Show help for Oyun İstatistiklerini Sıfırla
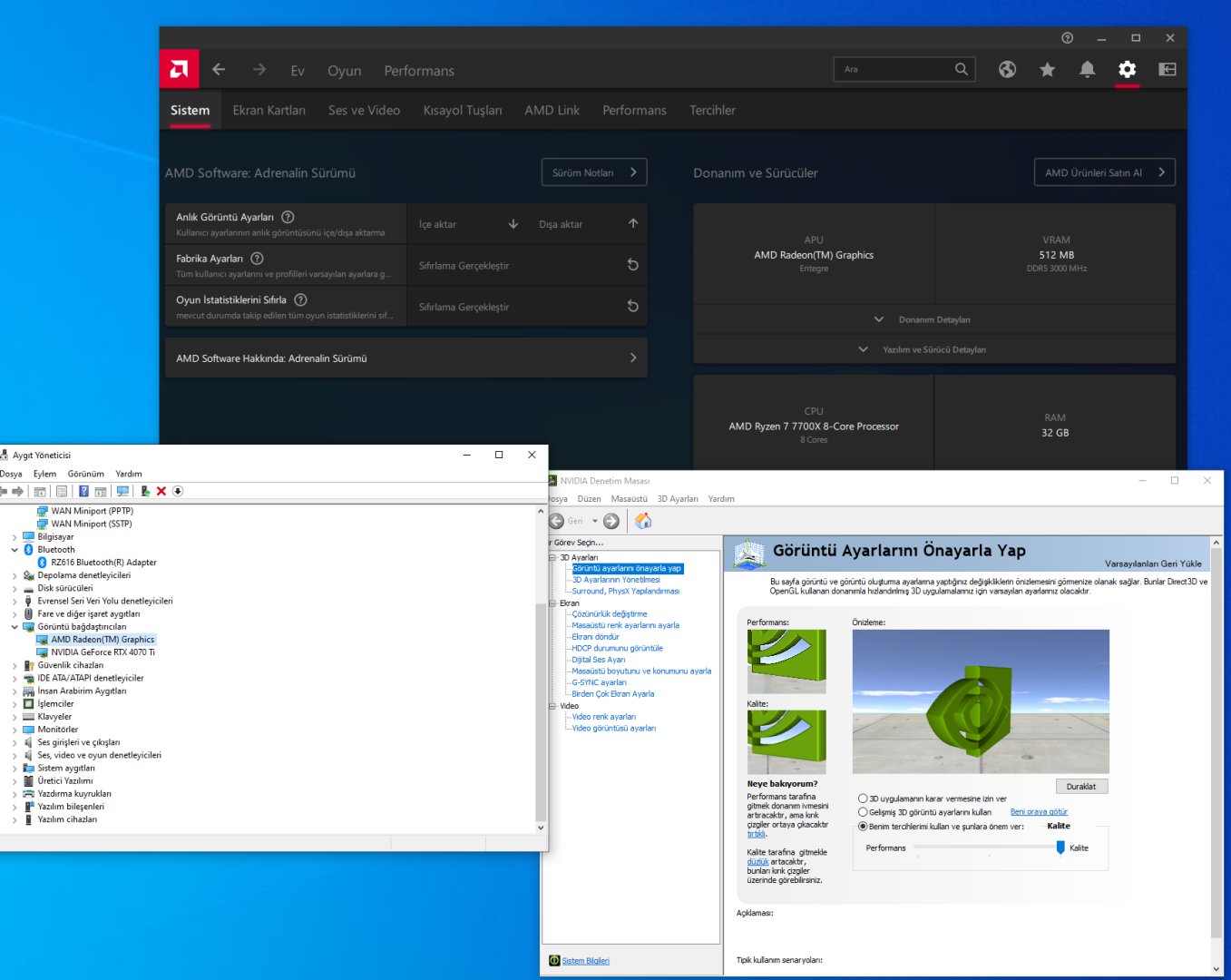 300,299
